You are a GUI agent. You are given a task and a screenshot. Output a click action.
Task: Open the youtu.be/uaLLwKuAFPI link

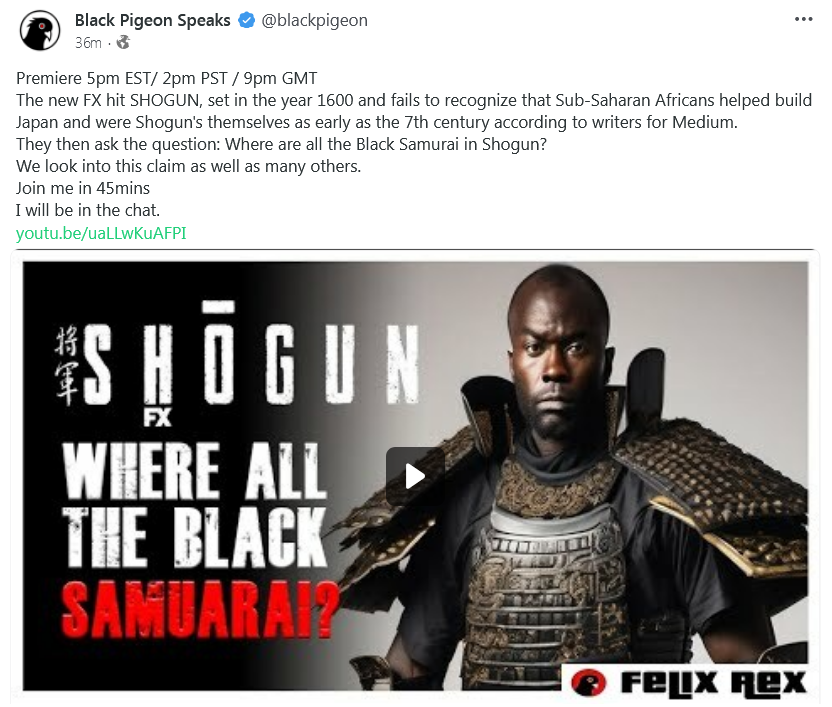pos(101,233)
